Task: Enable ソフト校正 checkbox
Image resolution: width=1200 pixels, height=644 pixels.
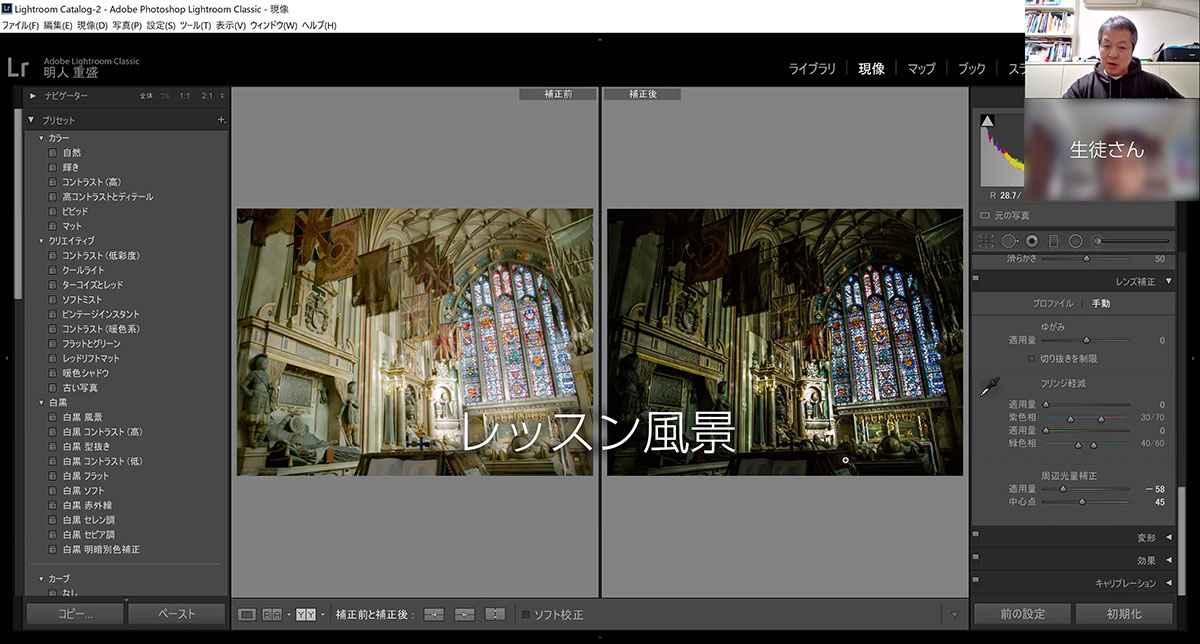Action: (526, 614)
